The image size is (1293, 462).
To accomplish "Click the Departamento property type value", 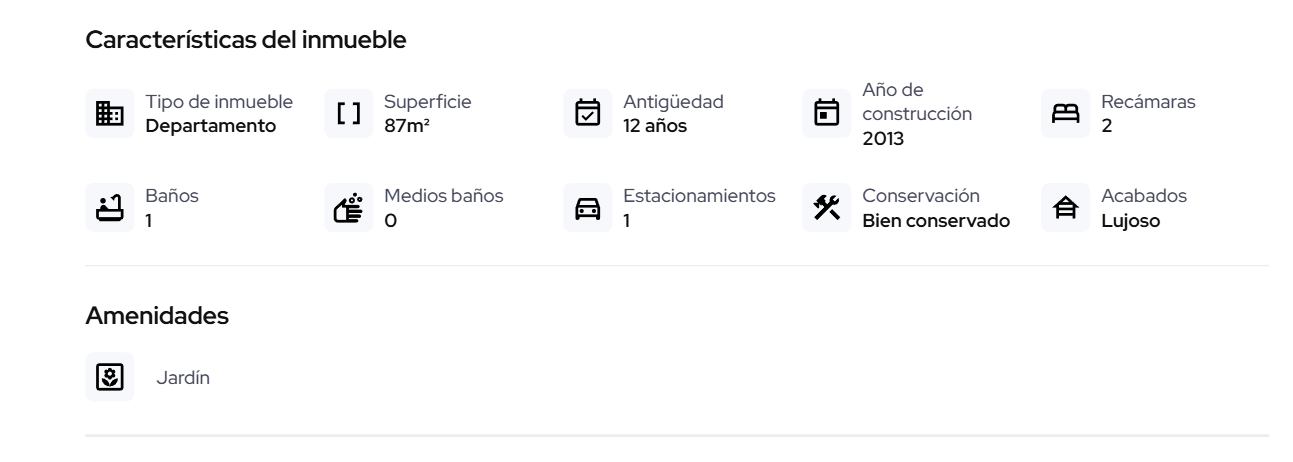I will (211, 126).
